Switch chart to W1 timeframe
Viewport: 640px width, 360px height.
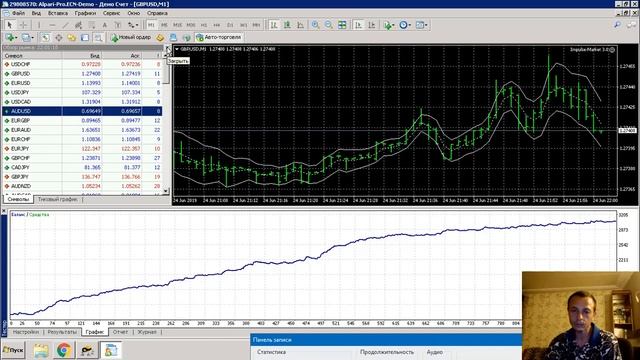(x=243, y=25)
